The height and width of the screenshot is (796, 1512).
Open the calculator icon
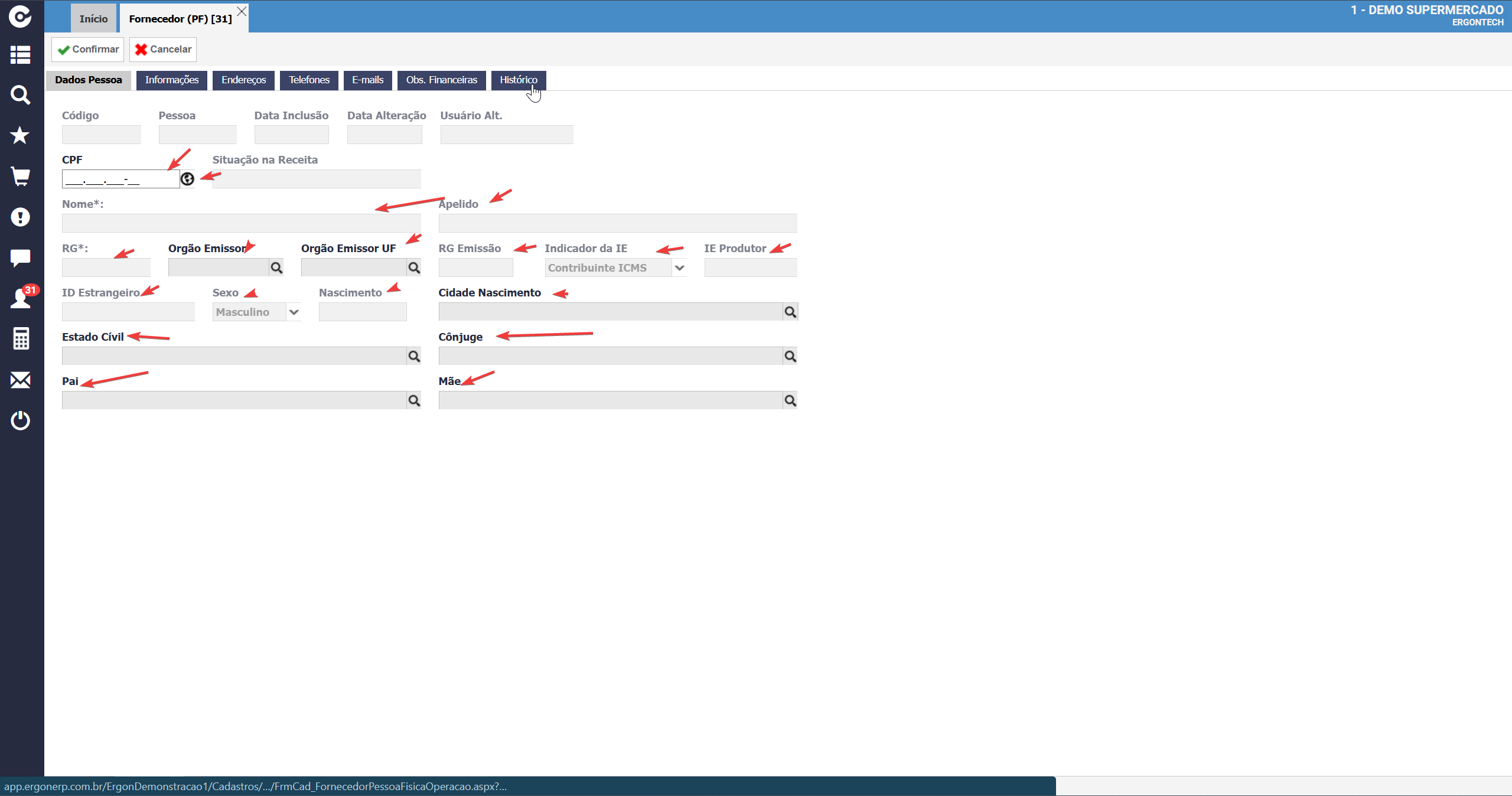pyautogui.click(x=20, y=338)
